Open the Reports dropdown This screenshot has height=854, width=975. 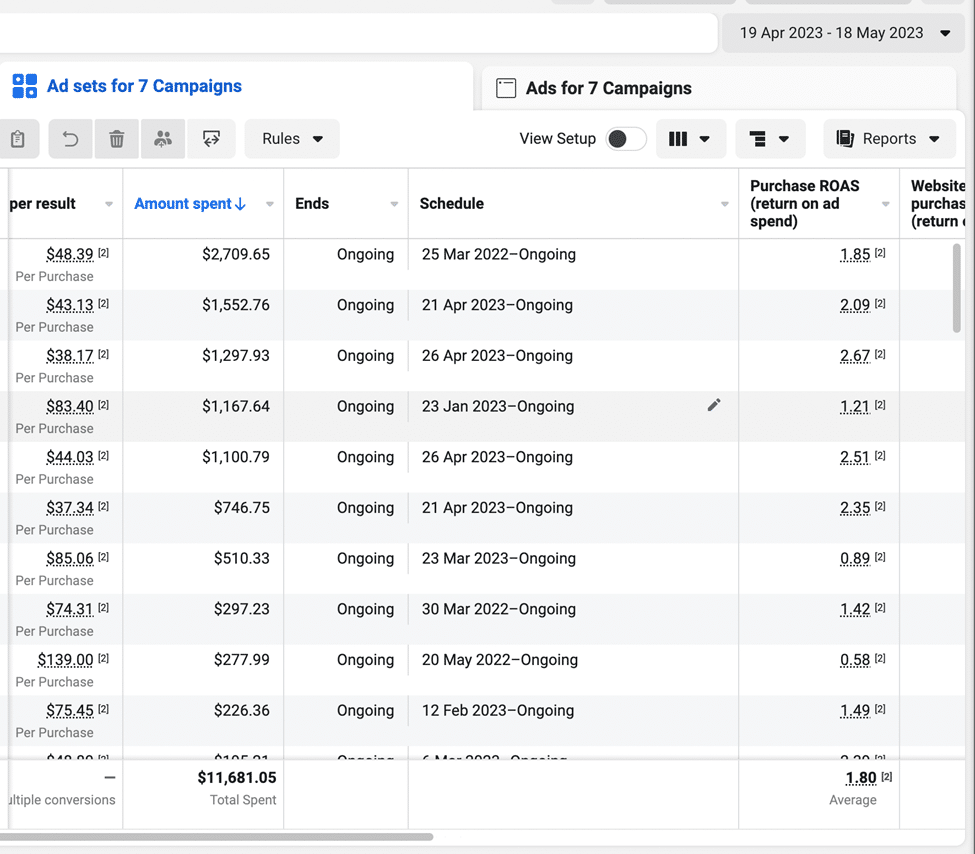tap(889, 139)
